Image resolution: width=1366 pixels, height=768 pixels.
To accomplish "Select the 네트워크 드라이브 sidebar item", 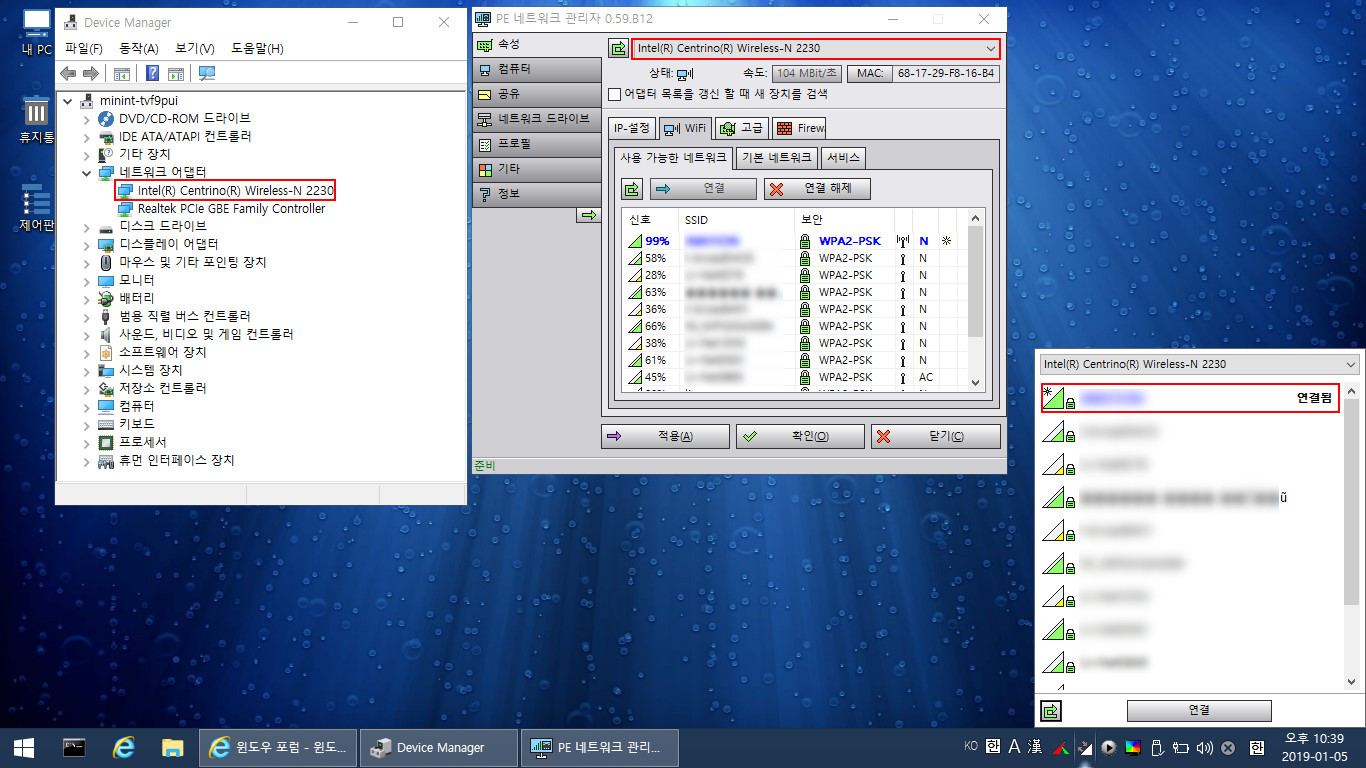I will (x=537, y=119).
